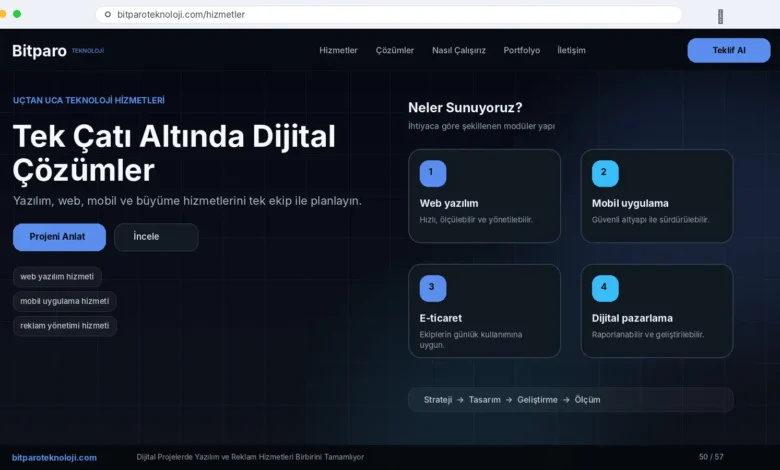Open the Hizmetler menu item
The height and width of the screenshot is (470, 780).
(338, 50)
